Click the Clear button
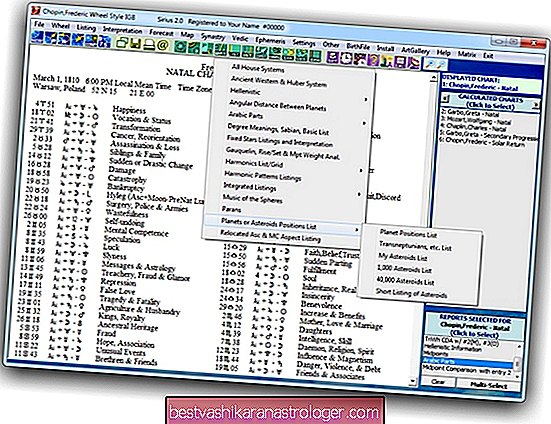This screenshot has width=551, height=424. coord(438,382)
